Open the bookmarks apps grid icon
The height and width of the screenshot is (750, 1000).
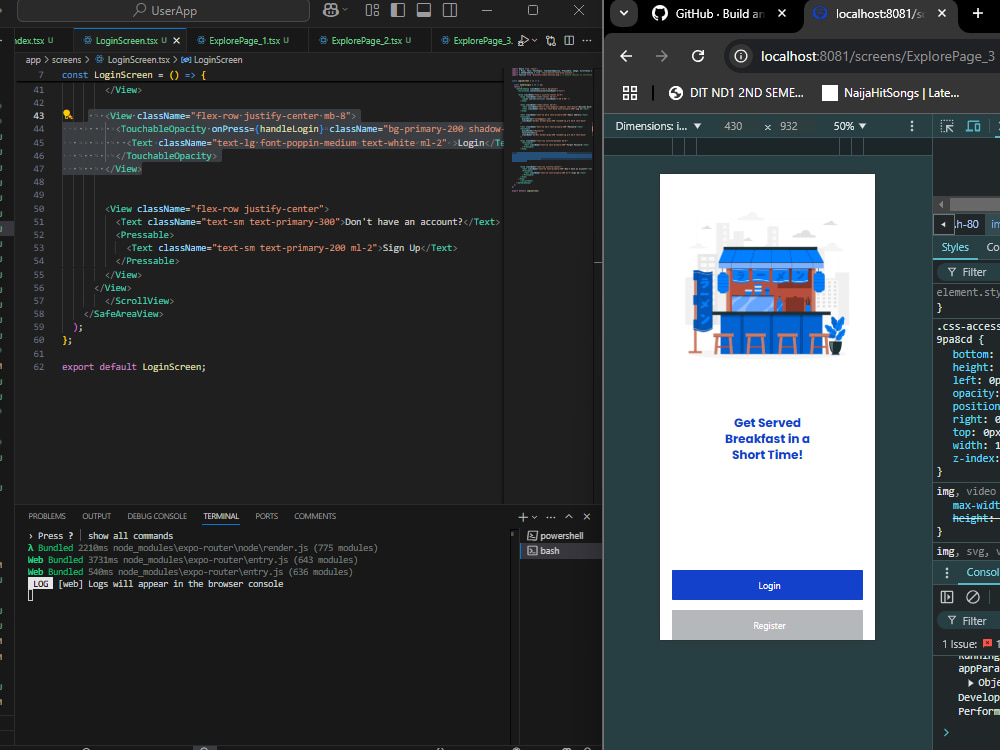[x=630, y=93]
